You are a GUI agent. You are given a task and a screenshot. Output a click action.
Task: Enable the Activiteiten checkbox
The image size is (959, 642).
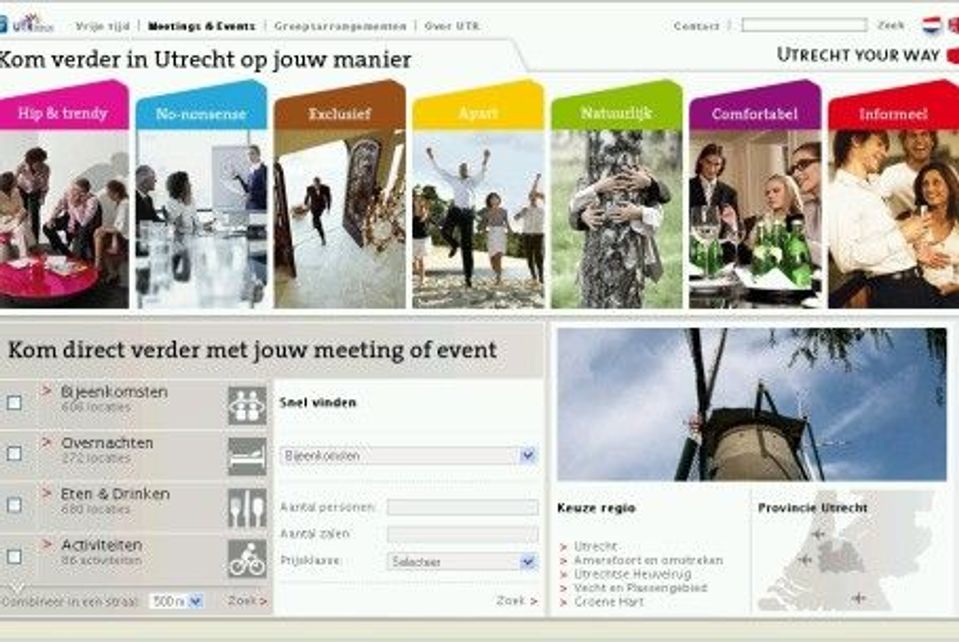(14, 556)
